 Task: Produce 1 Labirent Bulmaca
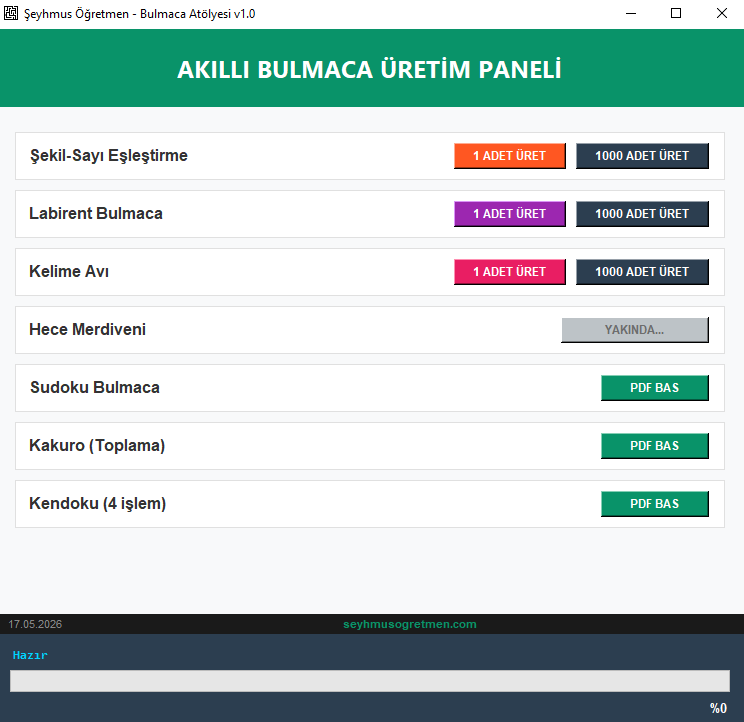[x=510, y=213]
